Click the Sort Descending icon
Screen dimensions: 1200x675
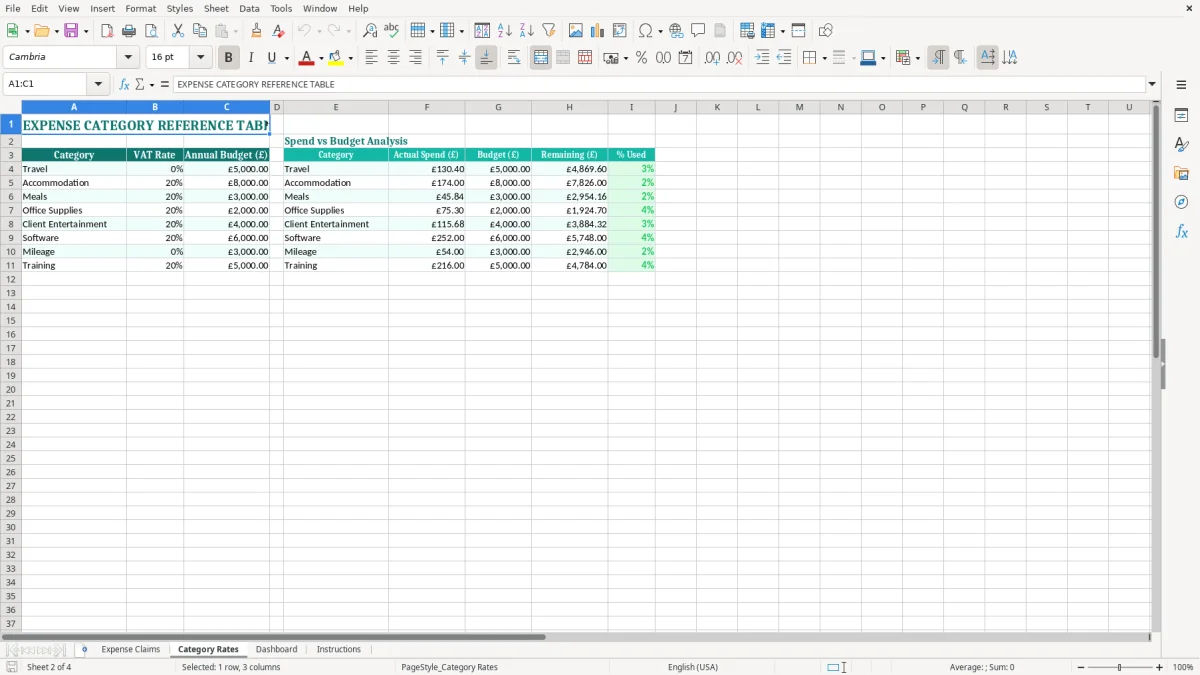coord(526,31)
